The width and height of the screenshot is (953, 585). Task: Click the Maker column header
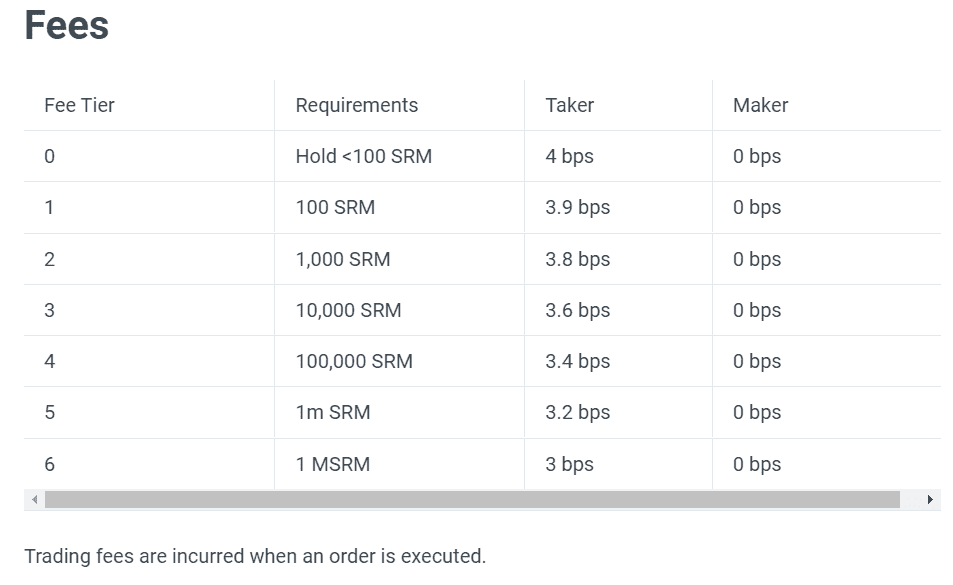point(760,105)
